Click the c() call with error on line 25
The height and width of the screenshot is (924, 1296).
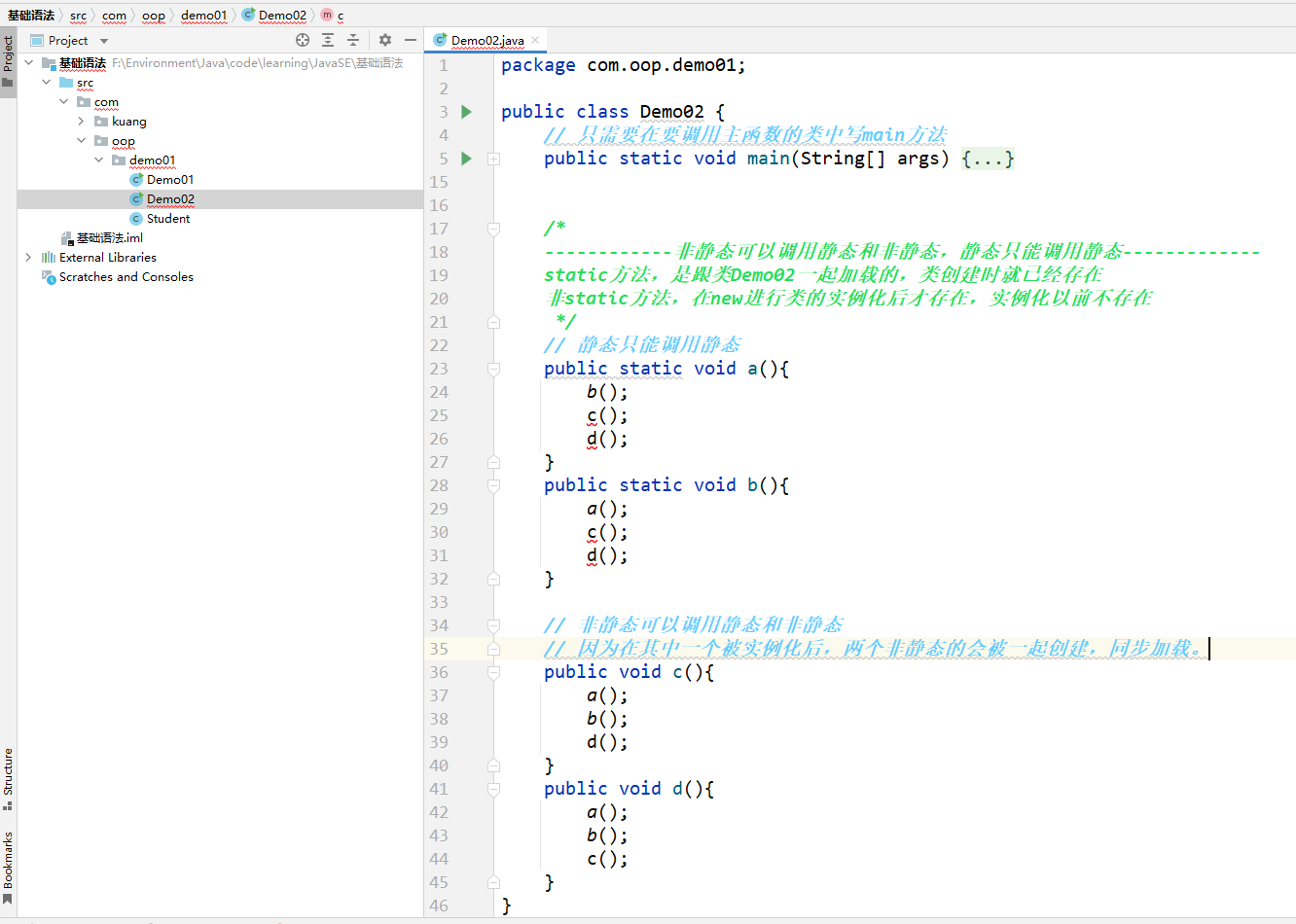click(607, 415)
